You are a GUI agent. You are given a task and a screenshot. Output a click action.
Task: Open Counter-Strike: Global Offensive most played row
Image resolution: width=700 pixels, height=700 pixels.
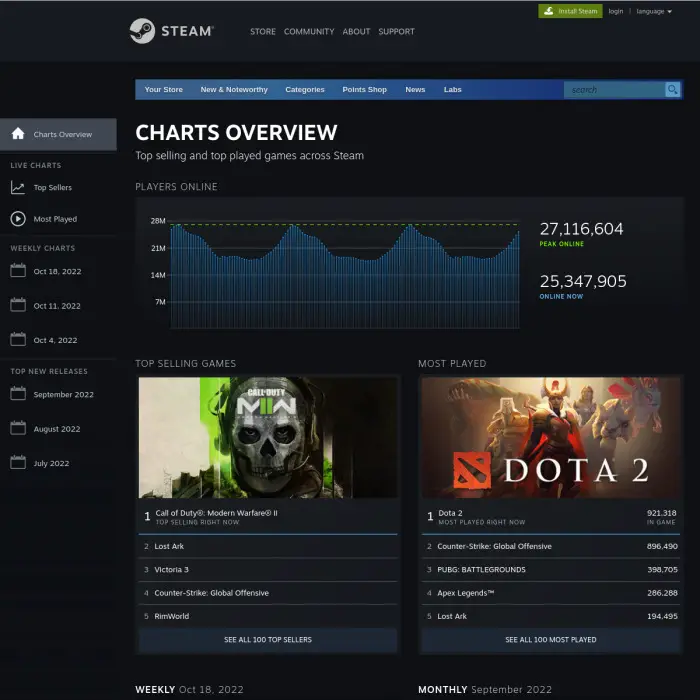(x=550, y=546)
